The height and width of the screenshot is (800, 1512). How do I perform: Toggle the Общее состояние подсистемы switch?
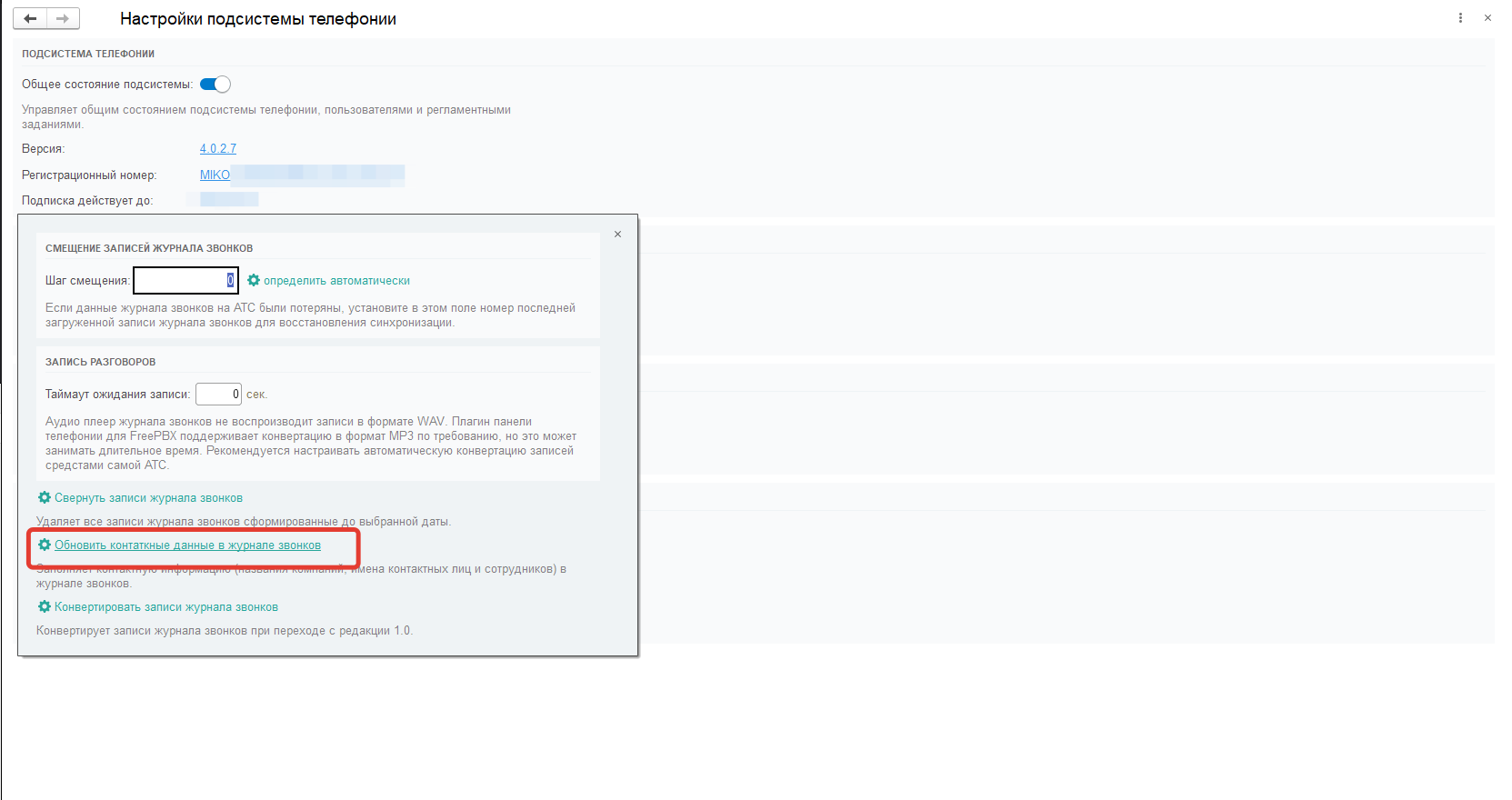(215, 85)
